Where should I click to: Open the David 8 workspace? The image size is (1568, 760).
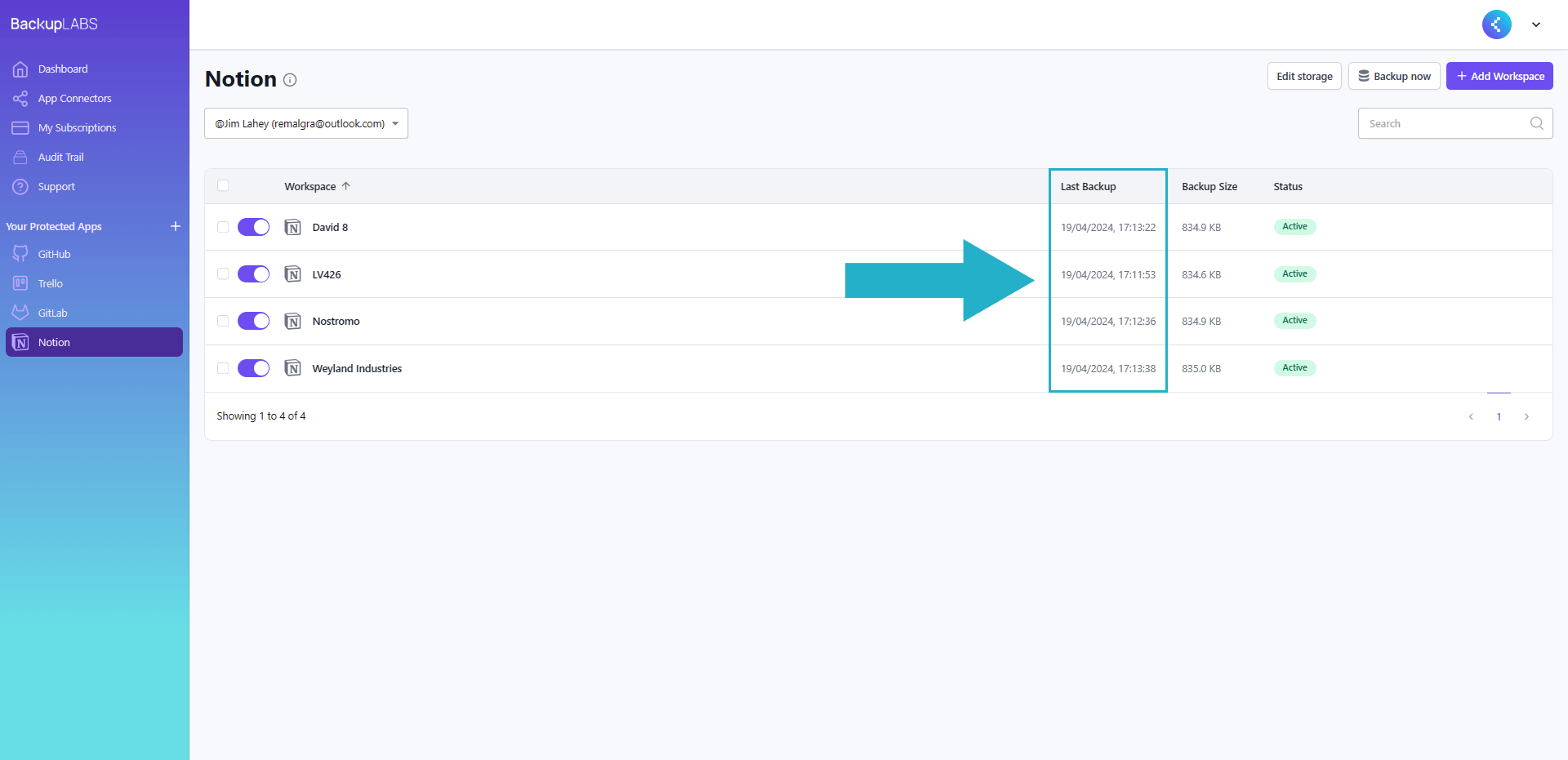[330, 228]
